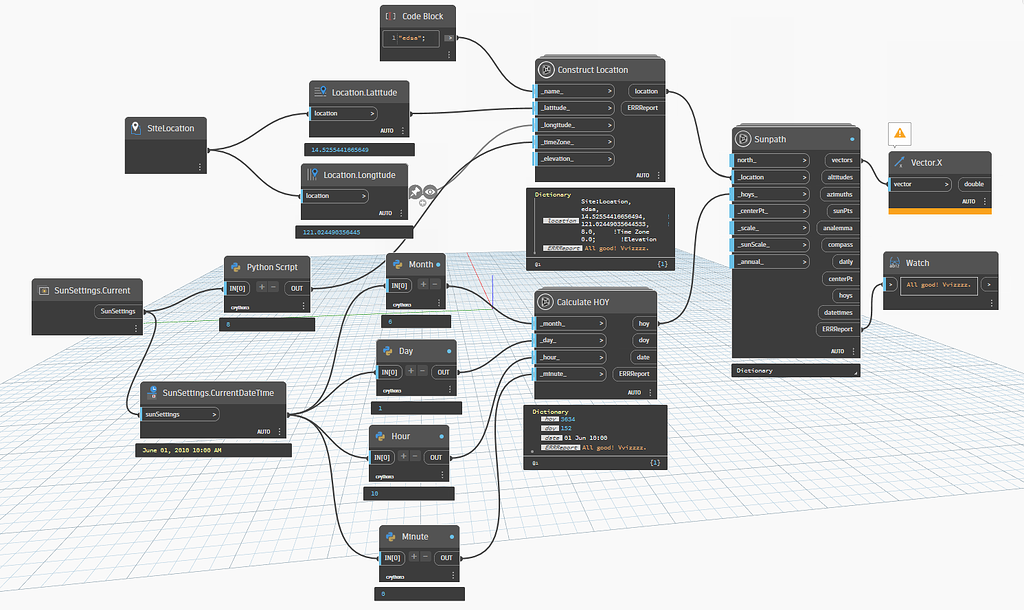
Task: Click the SunSettings.Current node icon
Action: pyautogui.click(x=44, y=291)
